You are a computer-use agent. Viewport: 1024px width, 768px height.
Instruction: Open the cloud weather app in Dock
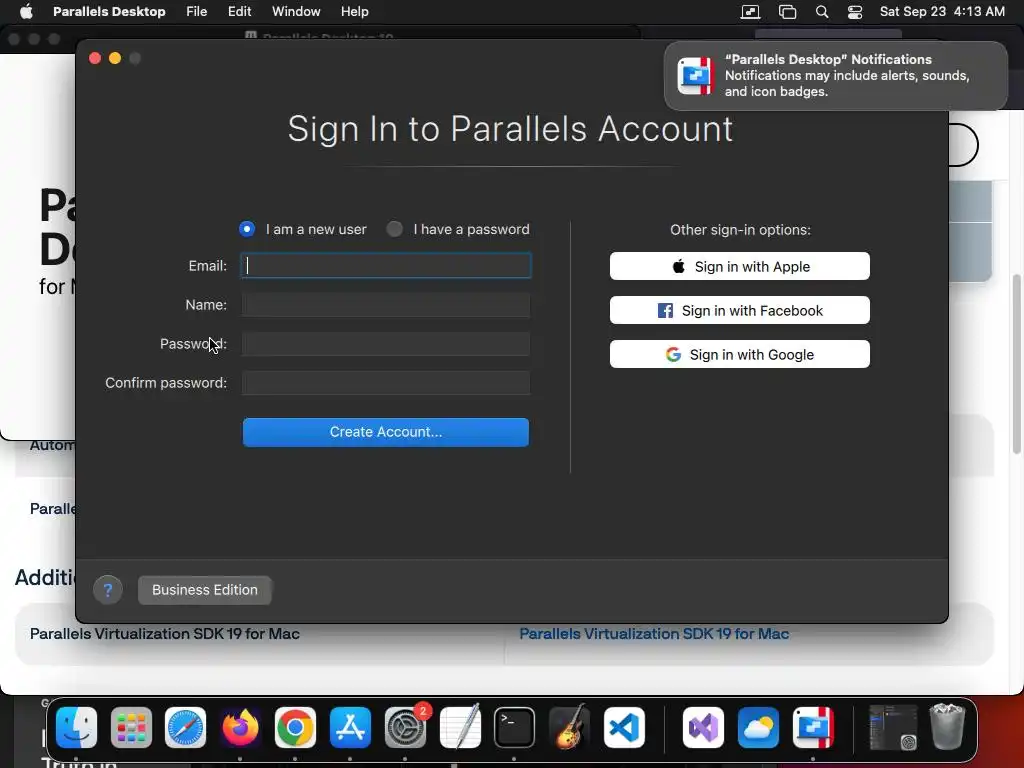click(x=758, y=728)
